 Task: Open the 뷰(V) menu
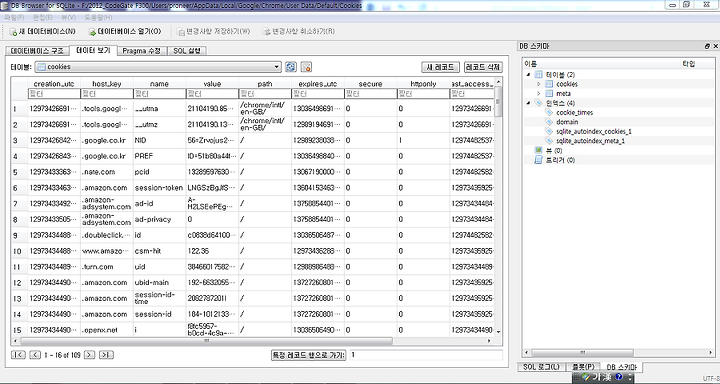(x=68, y=17)
